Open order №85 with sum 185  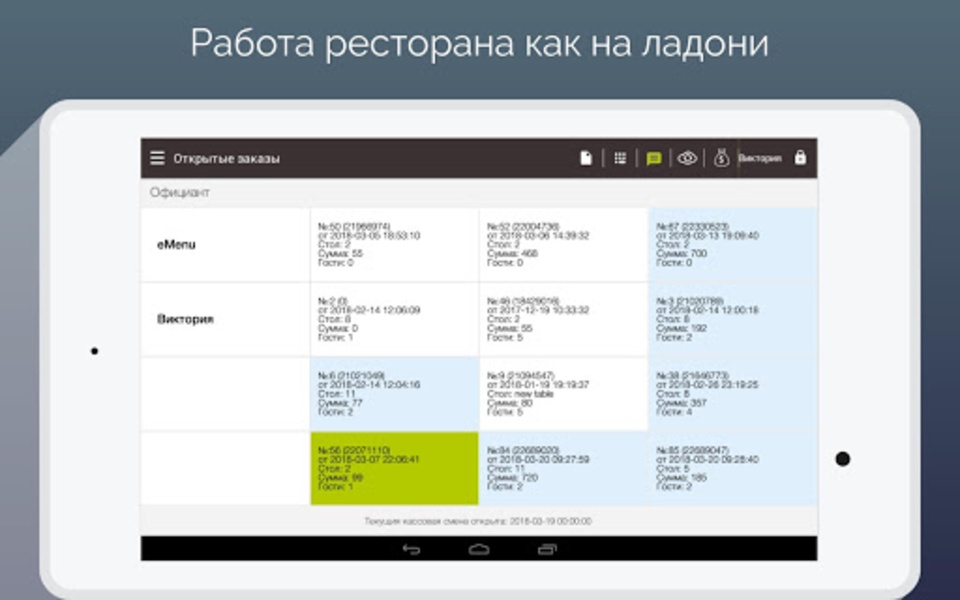(x=733, y=468)
